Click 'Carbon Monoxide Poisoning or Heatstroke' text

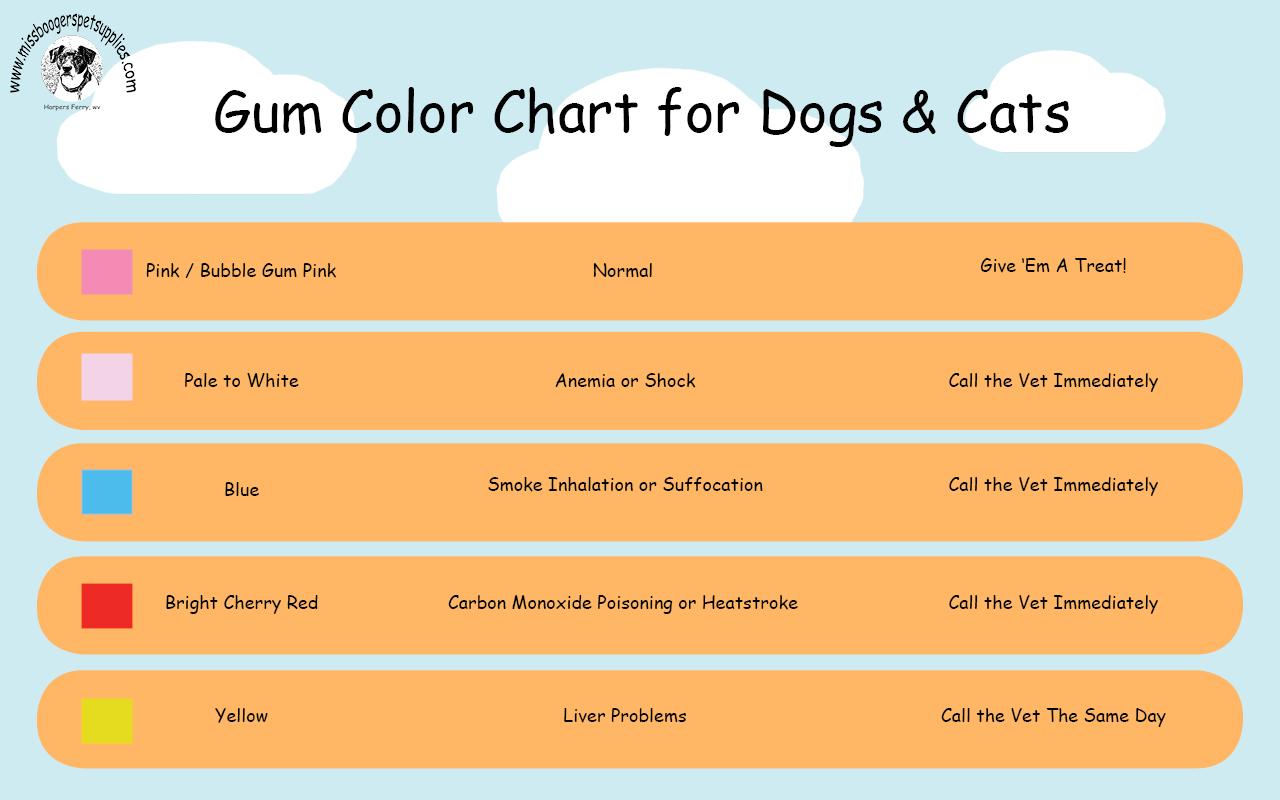pos(622,603)
